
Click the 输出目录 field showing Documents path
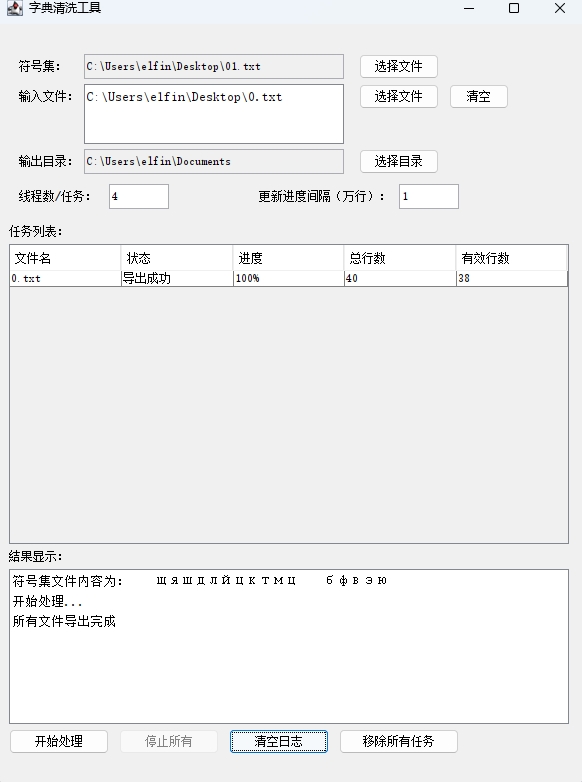pos(214,162)
